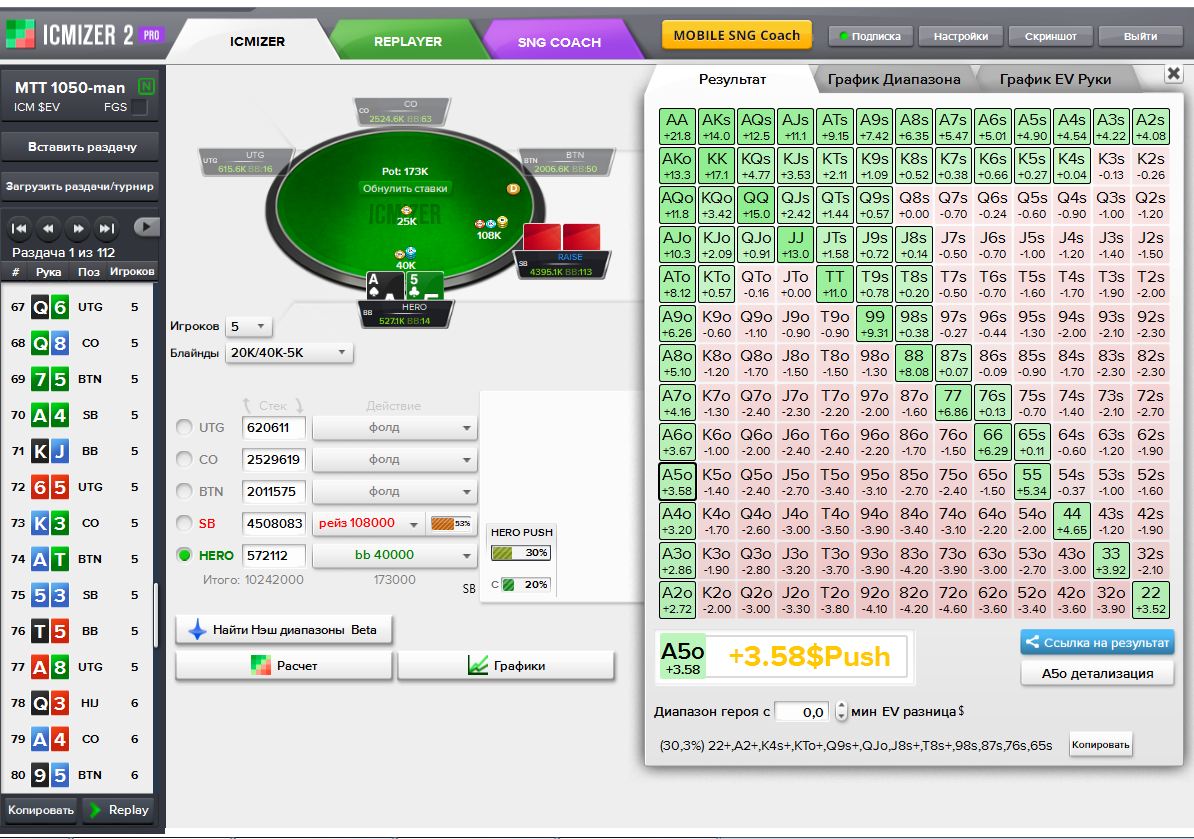Screen dimensions: 1194x839
Task: Open Настройки settings button
Action: pyautogui.click(x=960, y=36)
